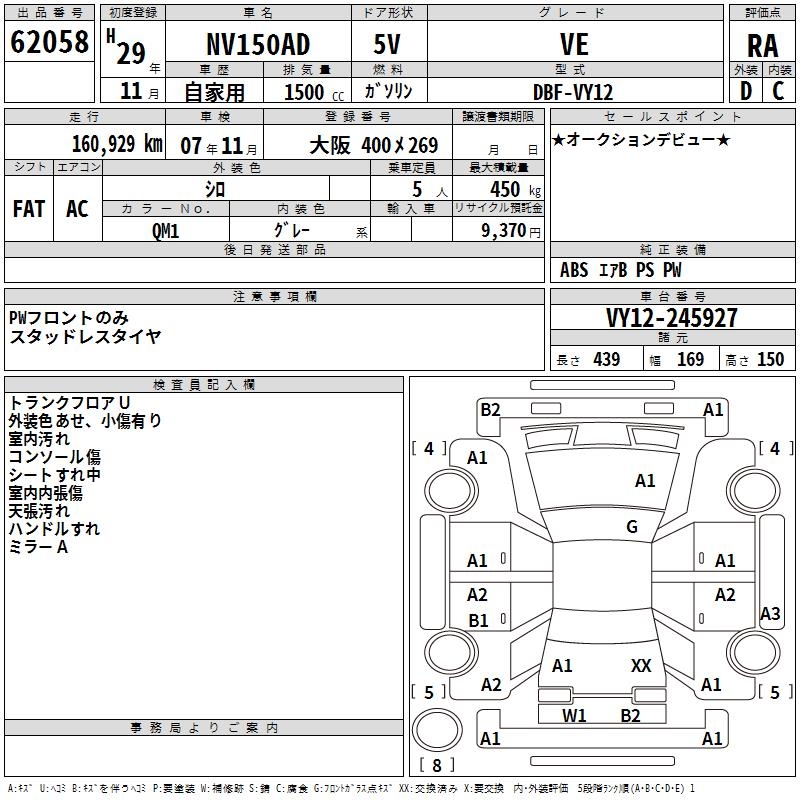Screen dimensions: 800x800
Task: Click the rear-right tire circle
Action: tap(754, 653)
